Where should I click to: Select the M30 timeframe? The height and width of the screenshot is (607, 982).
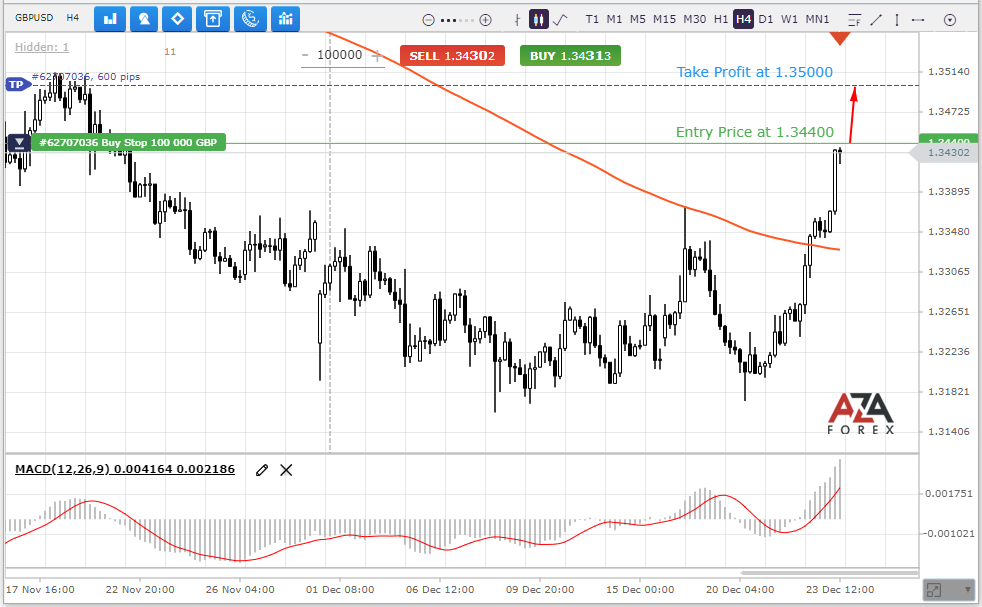[x=695, y=19]
